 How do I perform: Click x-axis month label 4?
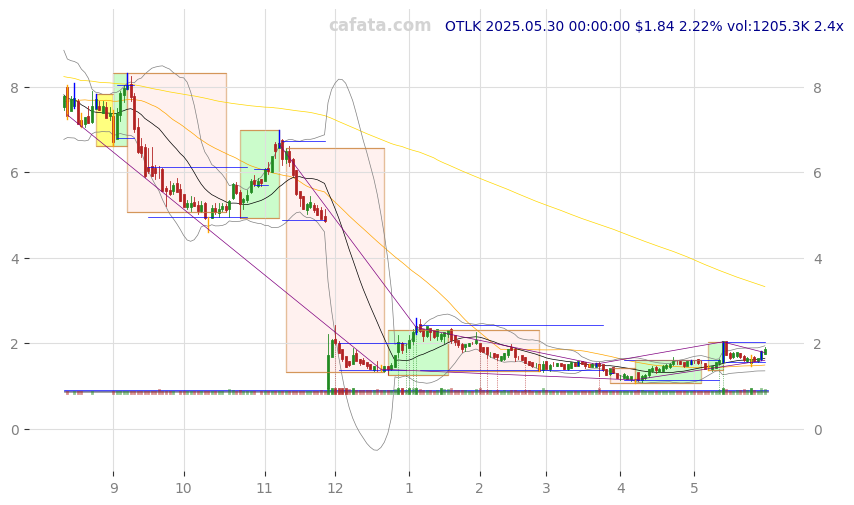pyautogui.click(x=621, y=488)
